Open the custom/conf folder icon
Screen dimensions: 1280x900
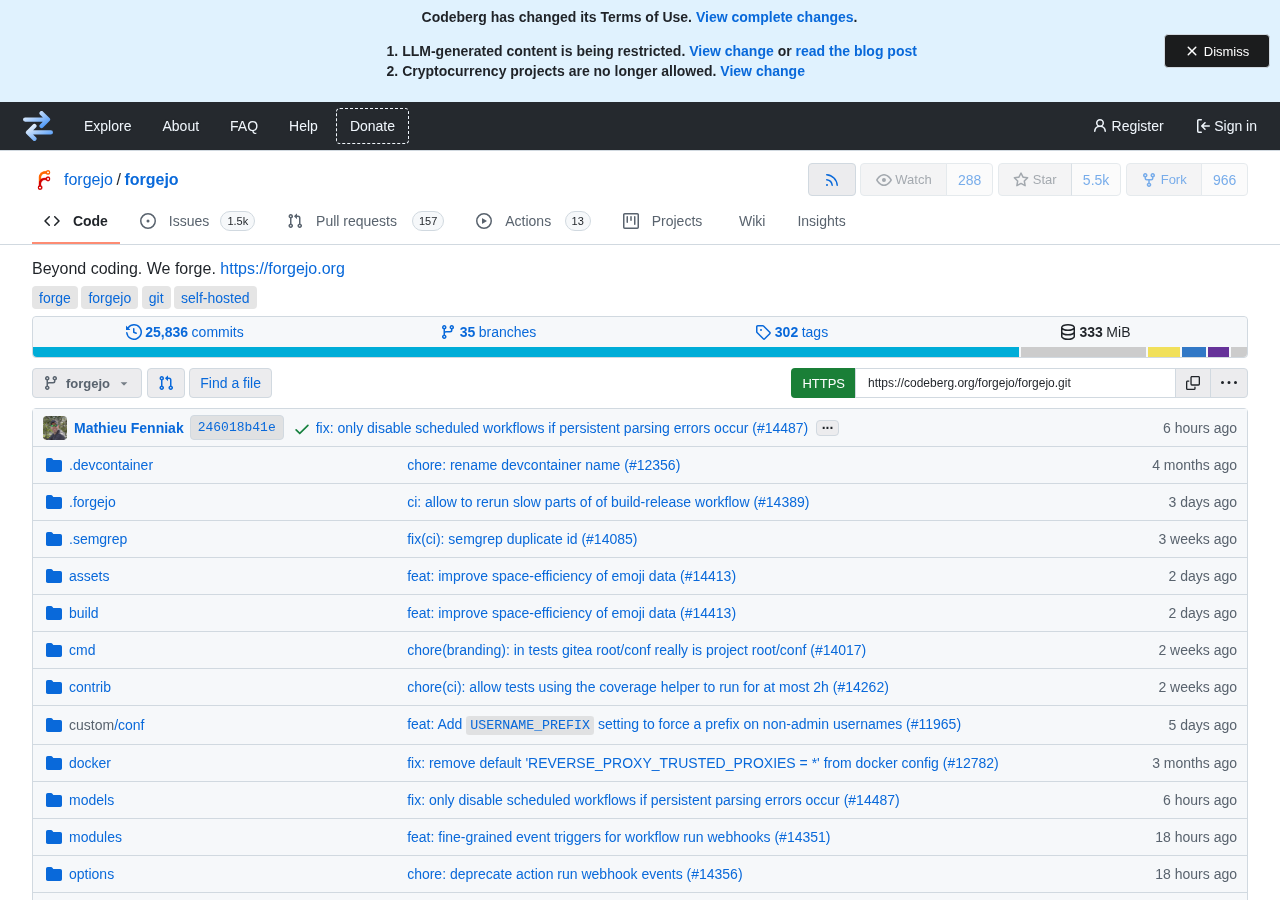coord(54,725)
